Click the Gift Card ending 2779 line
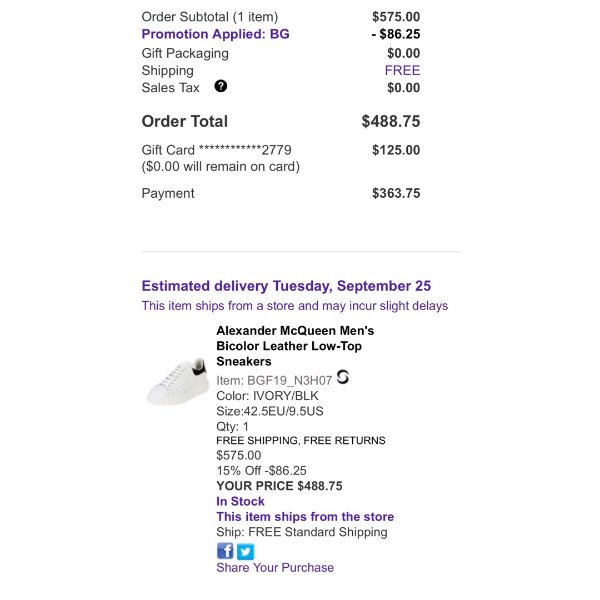The image size is (600, 600). coord(217,150)
